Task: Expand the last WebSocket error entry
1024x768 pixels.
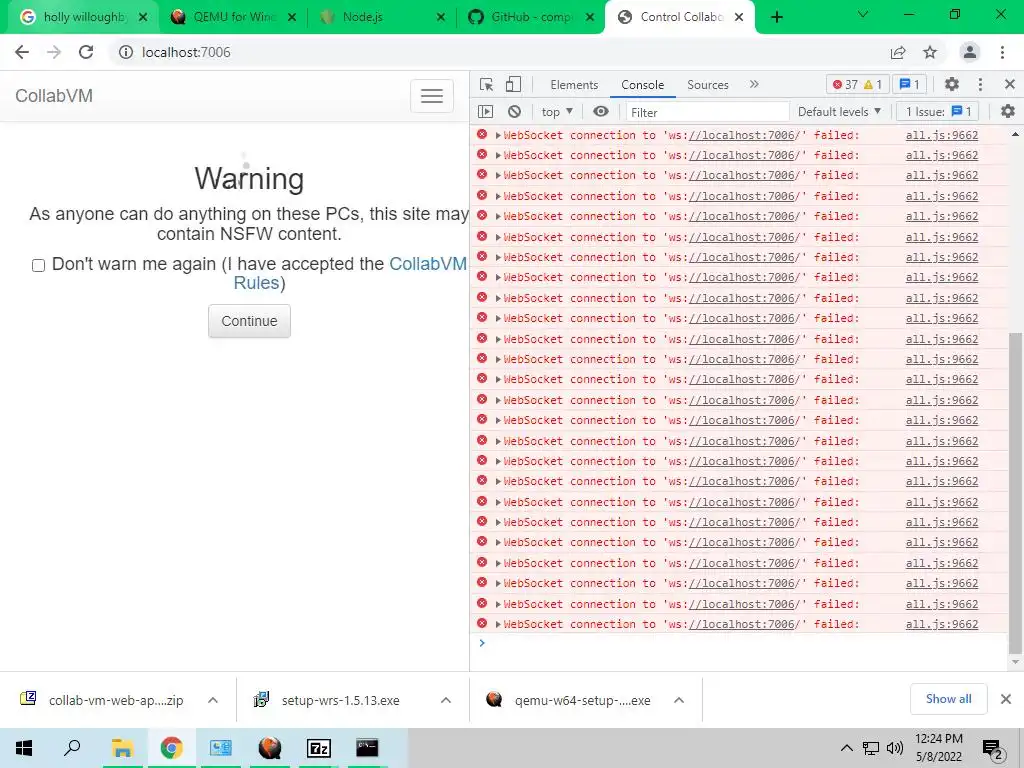Action: (x=498, y=624)
